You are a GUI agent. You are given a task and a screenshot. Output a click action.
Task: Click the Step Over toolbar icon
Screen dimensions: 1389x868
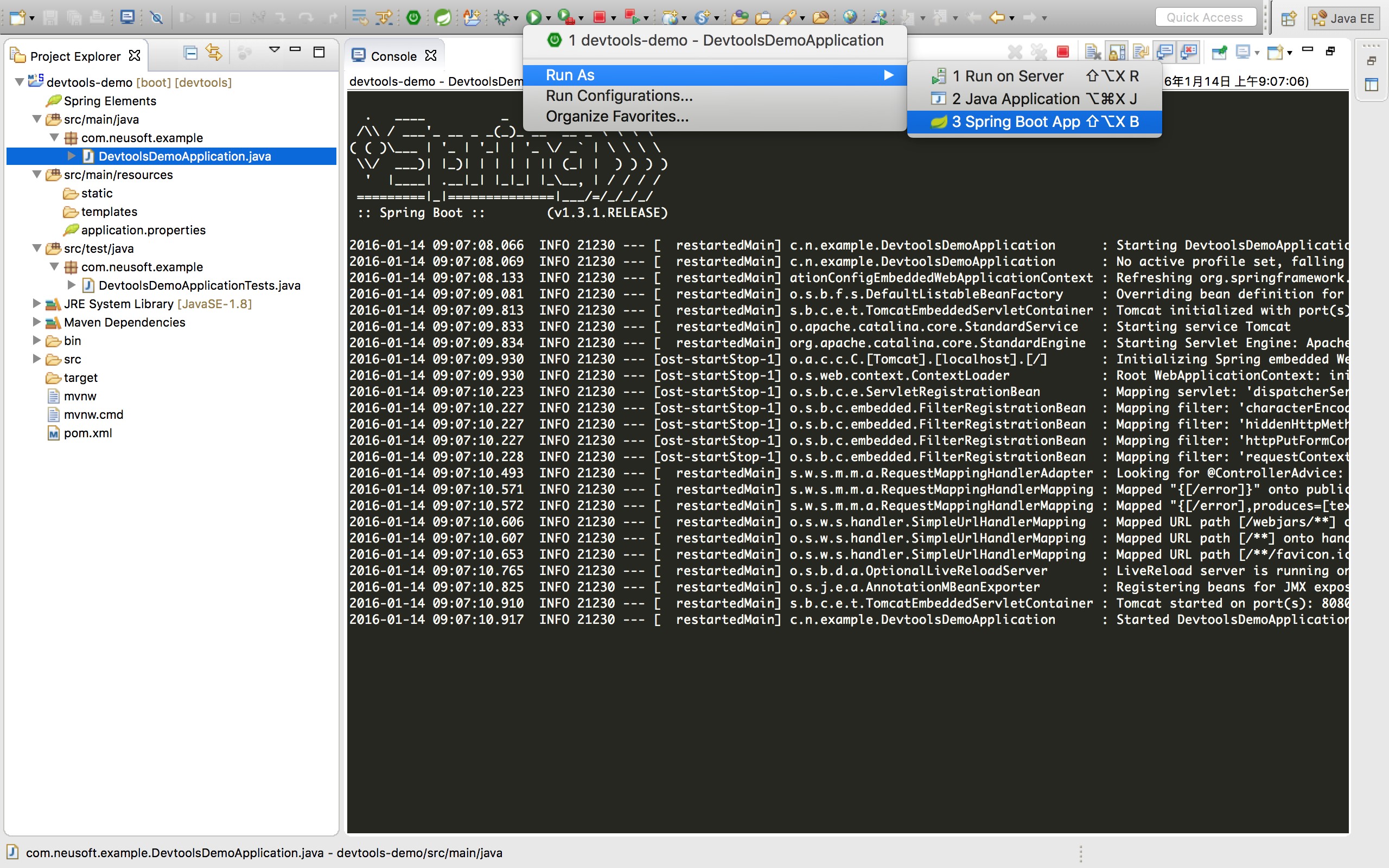click(307, 17)
